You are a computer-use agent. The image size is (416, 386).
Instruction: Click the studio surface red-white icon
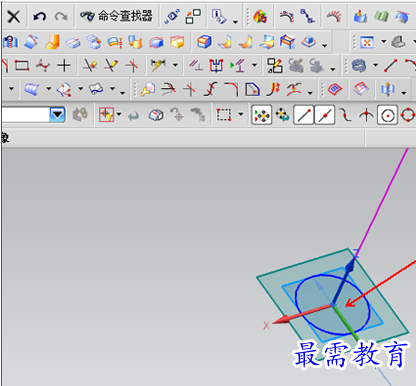click(x=64, y=89)
